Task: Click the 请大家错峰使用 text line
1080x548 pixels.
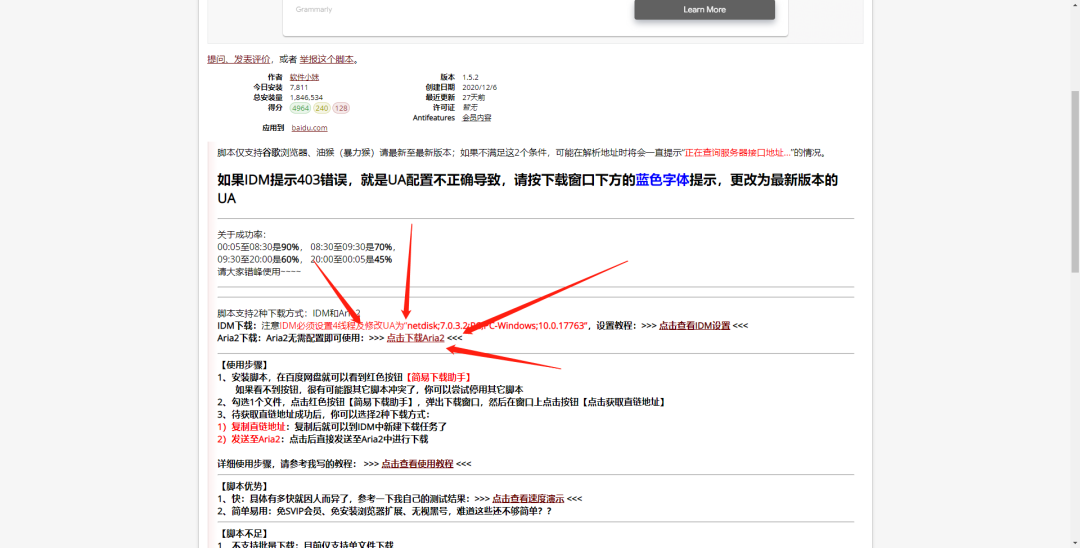Action: [259, 272]
